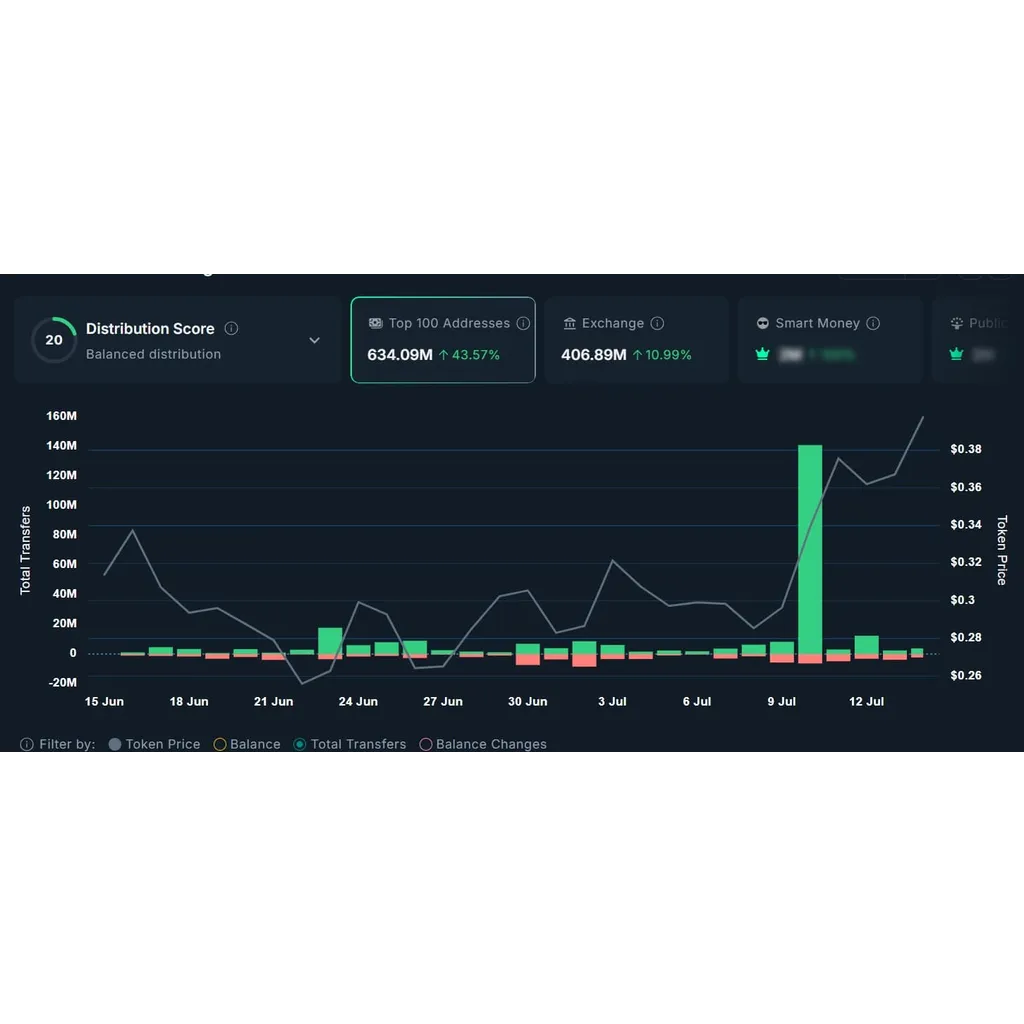This screenshot has width=1024, height=1024.
Task: Click the $0.3 price label
Action: point(963,600)
